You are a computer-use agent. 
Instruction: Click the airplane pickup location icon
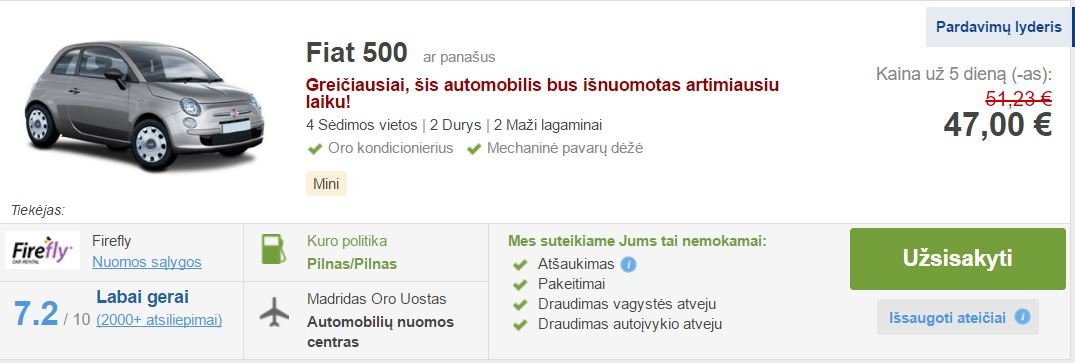(274, 312)
